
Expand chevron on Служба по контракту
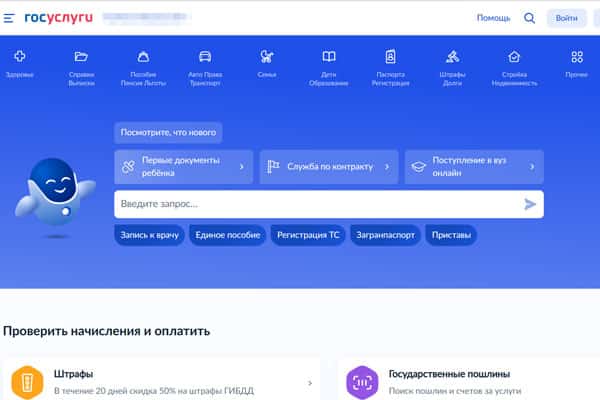(x=387, y=167)
